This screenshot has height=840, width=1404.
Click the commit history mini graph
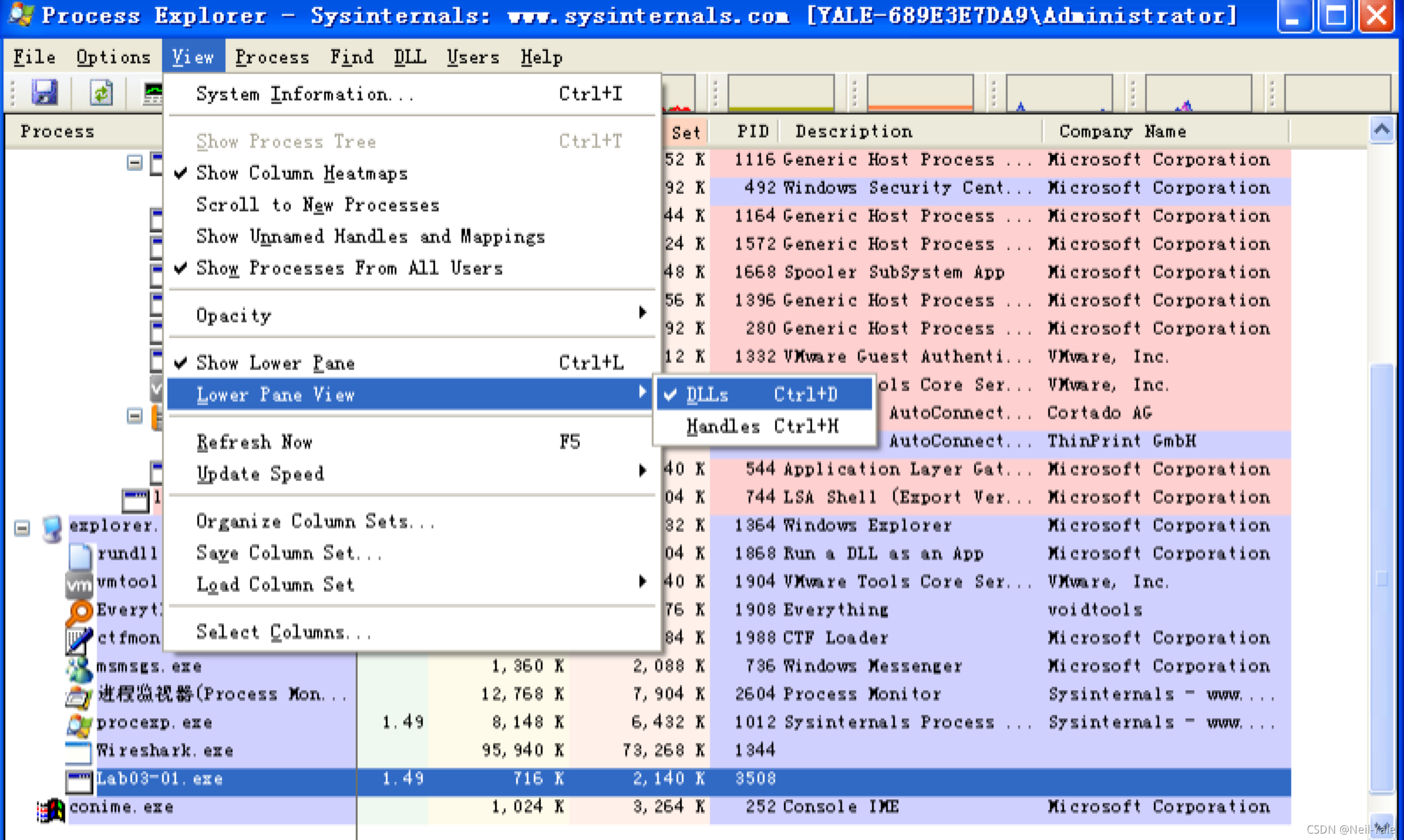point(781,93)
